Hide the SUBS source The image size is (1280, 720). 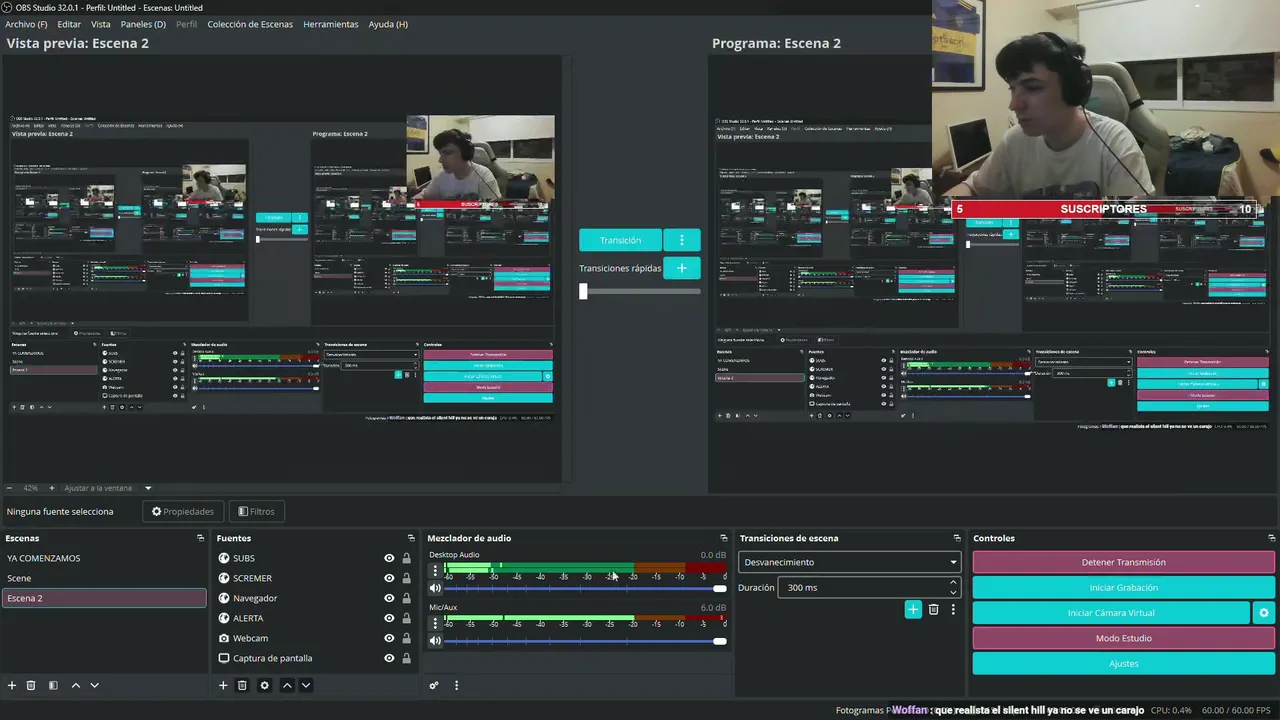[x=389, y=558]
